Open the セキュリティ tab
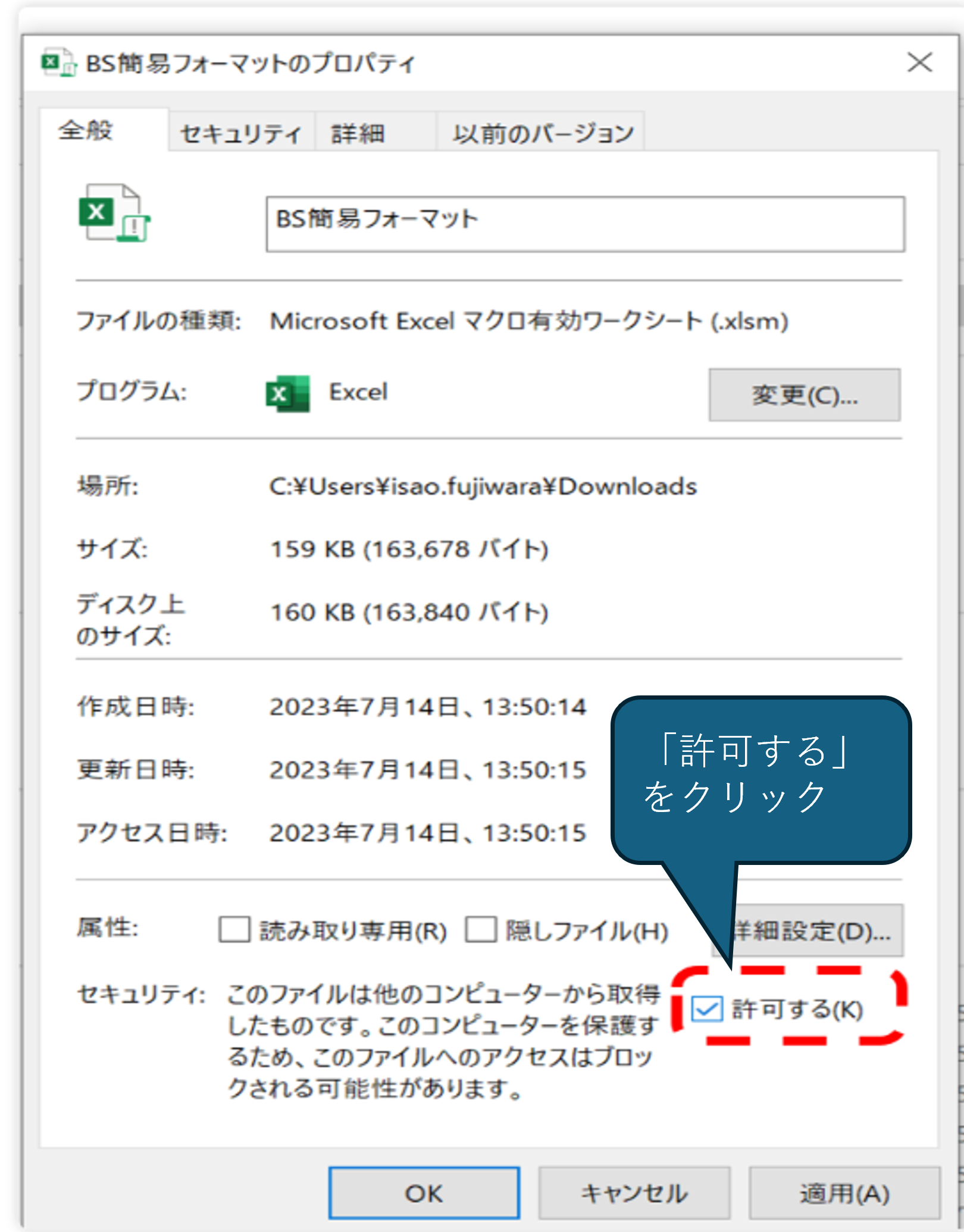964x1232 pixels. pyautogui.click(x=241, y=133)
